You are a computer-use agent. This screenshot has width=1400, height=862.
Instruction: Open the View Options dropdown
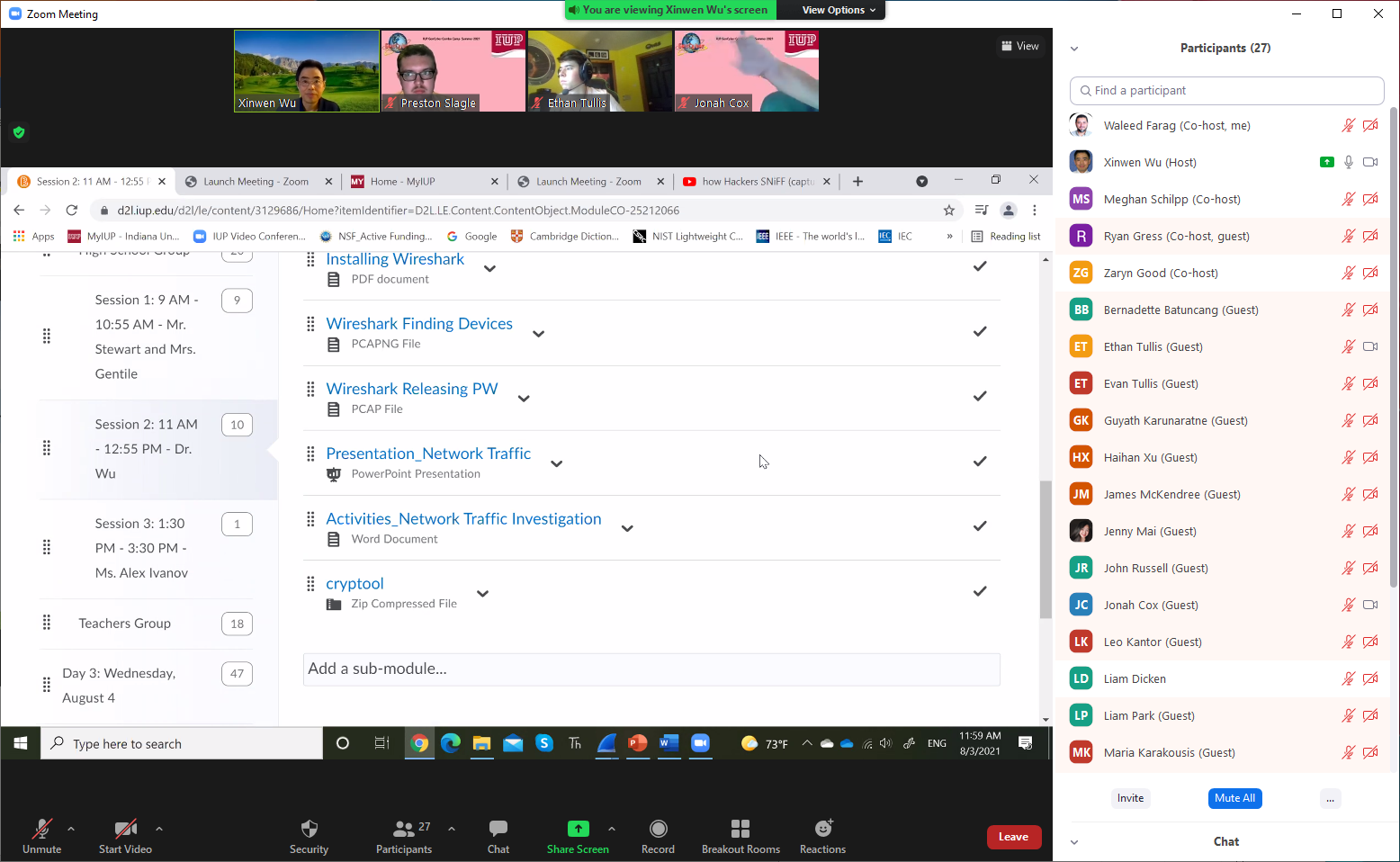(839, 10)
